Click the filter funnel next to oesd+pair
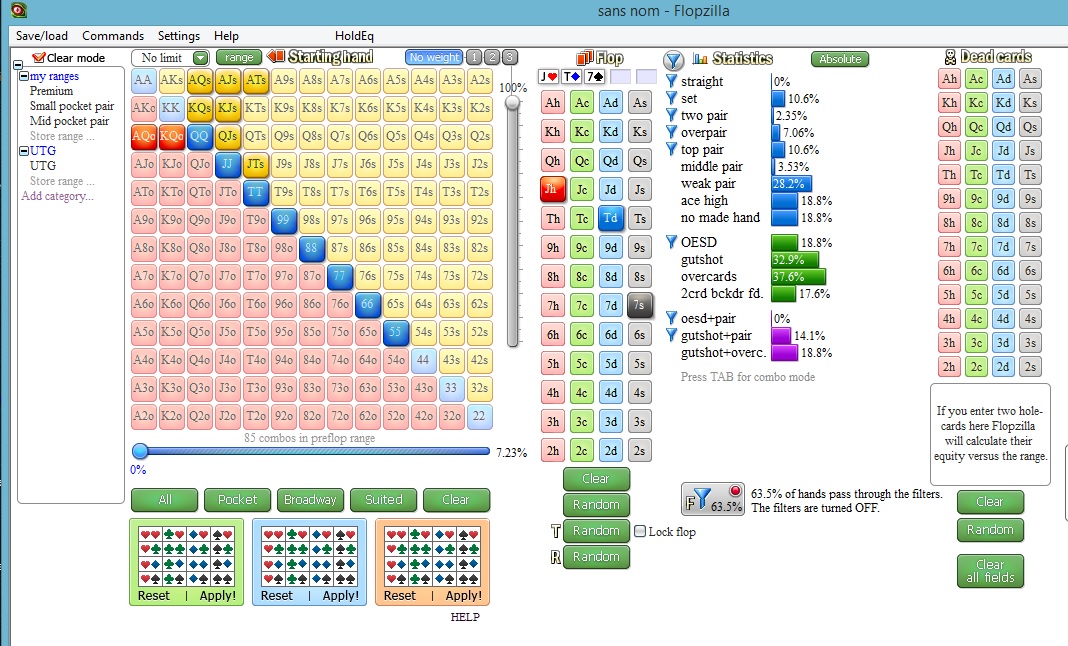 coord(672,318)
